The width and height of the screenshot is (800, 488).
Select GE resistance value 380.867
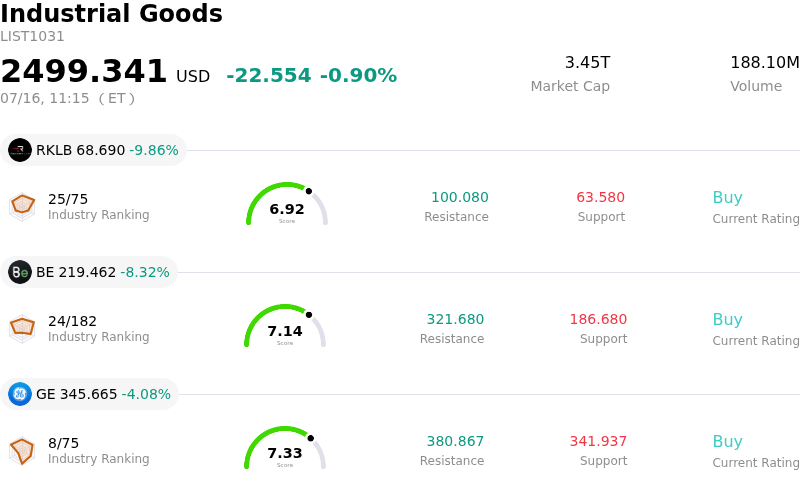tap(455, 441)
